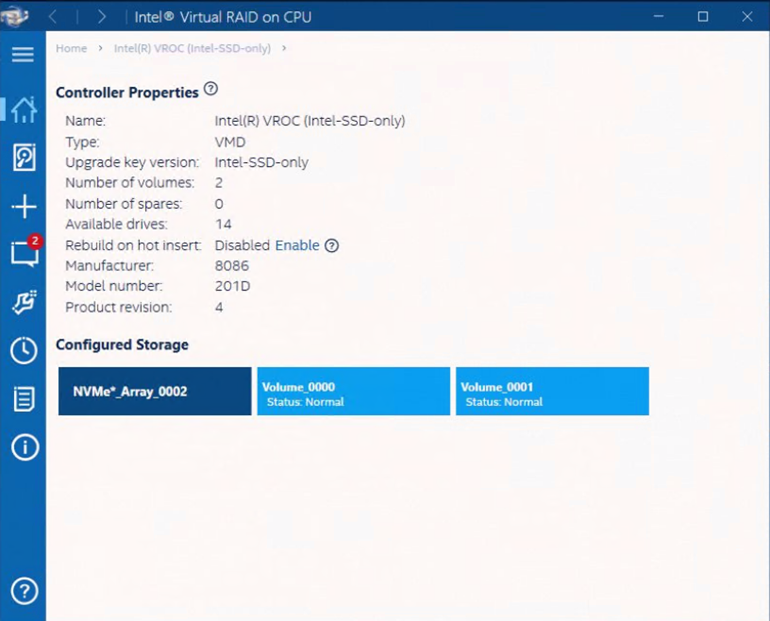Viewport: 770px width, 621px height.
Task: Enable rebuild on hot insert
Action: (x=297, y=246)
